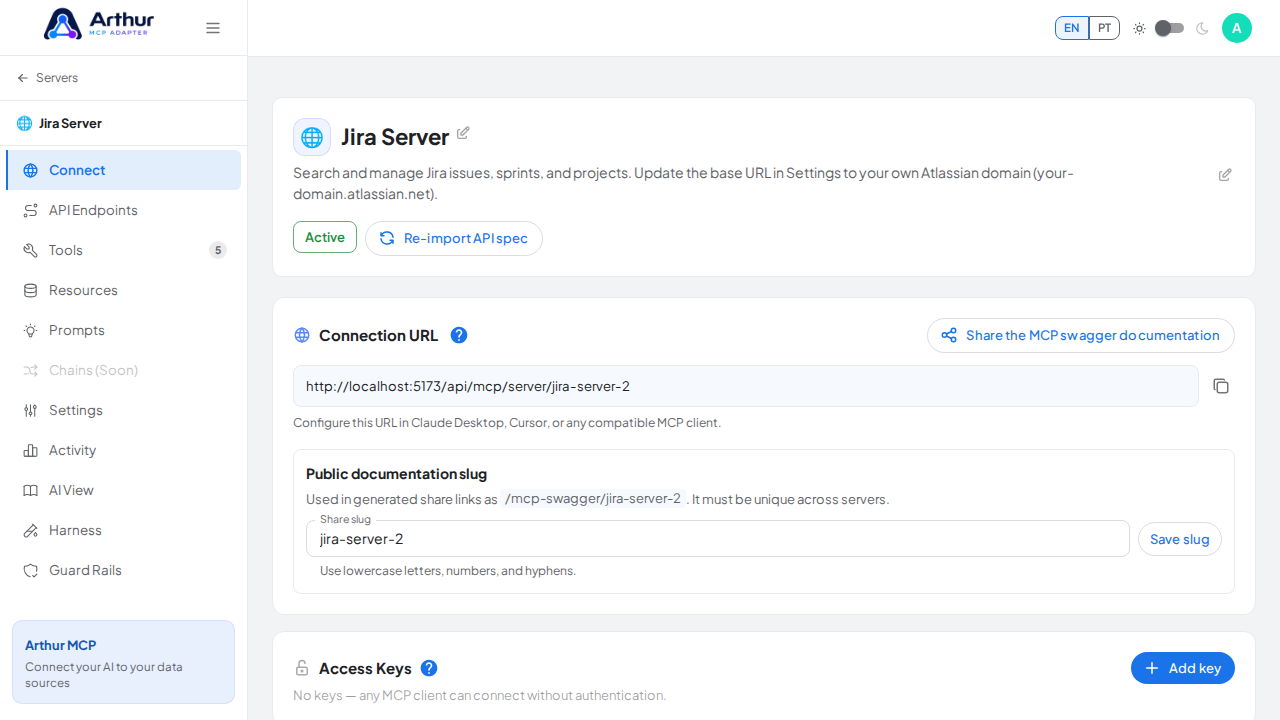1280x720 pixels.
Task: Click the help icon beside Access Keys
Action: 429,668
